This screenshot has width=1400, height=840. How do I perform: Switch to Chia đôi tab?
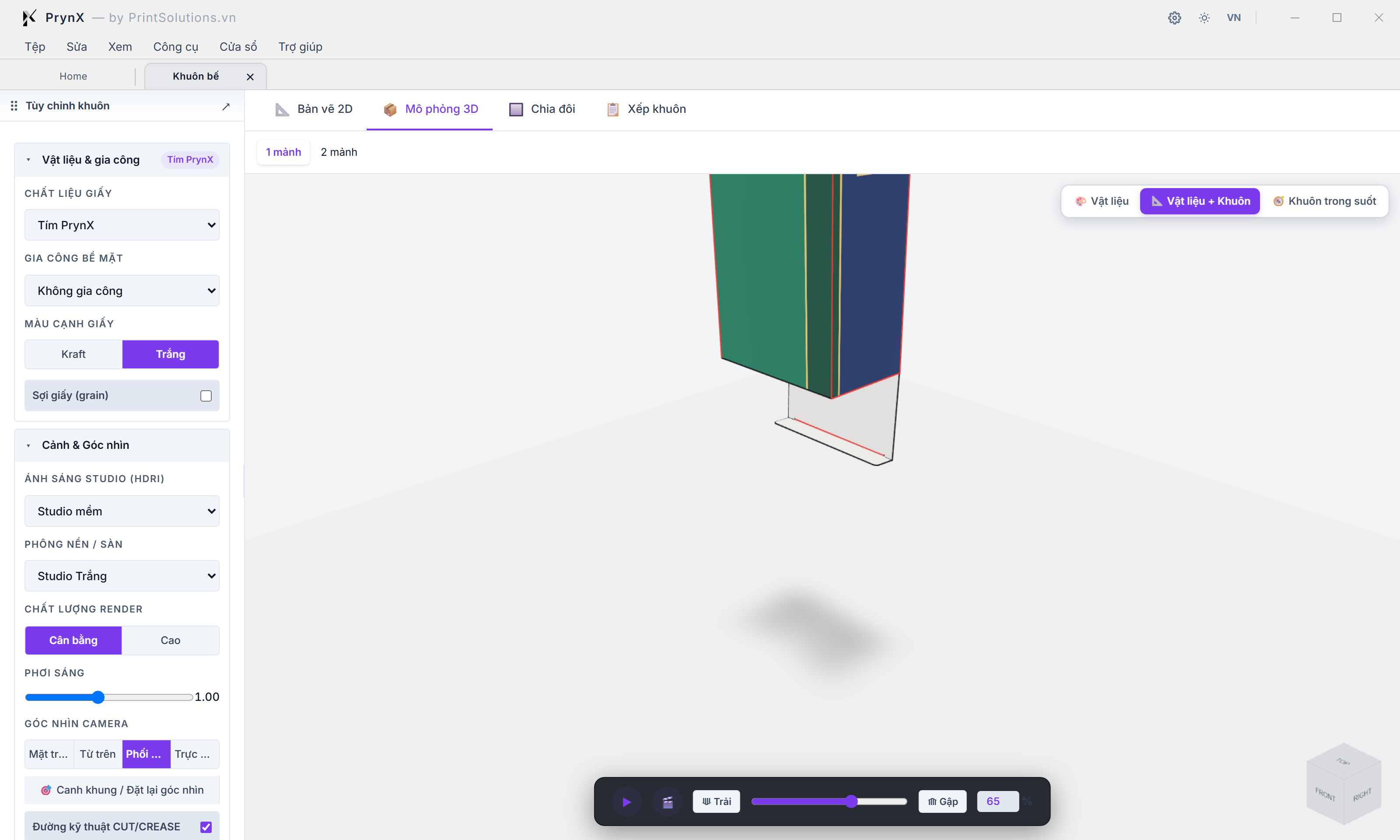[x=542, y=109]
